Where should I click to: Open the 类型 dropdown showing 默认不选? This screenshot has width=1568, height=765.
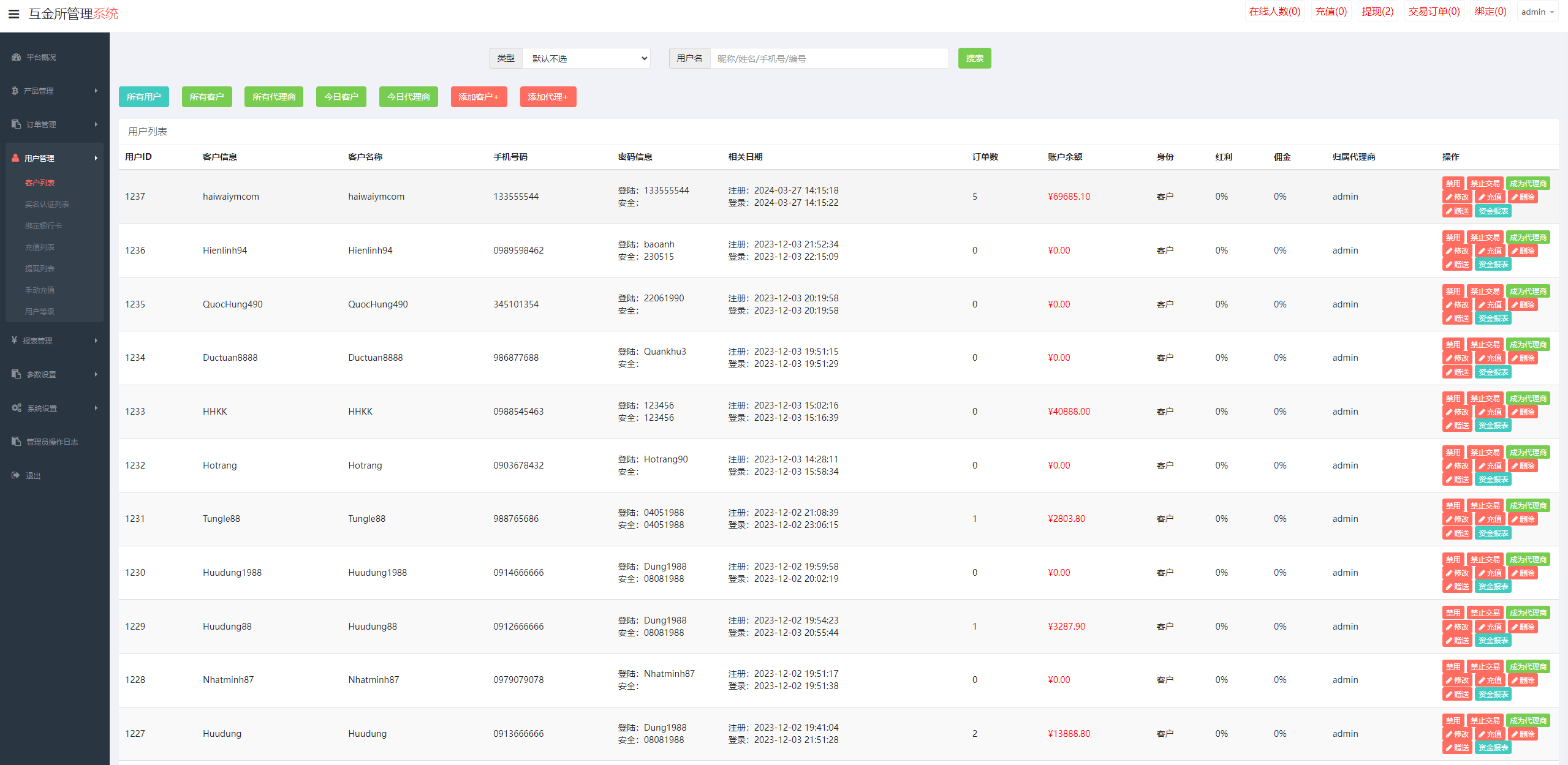pos(586,58)
